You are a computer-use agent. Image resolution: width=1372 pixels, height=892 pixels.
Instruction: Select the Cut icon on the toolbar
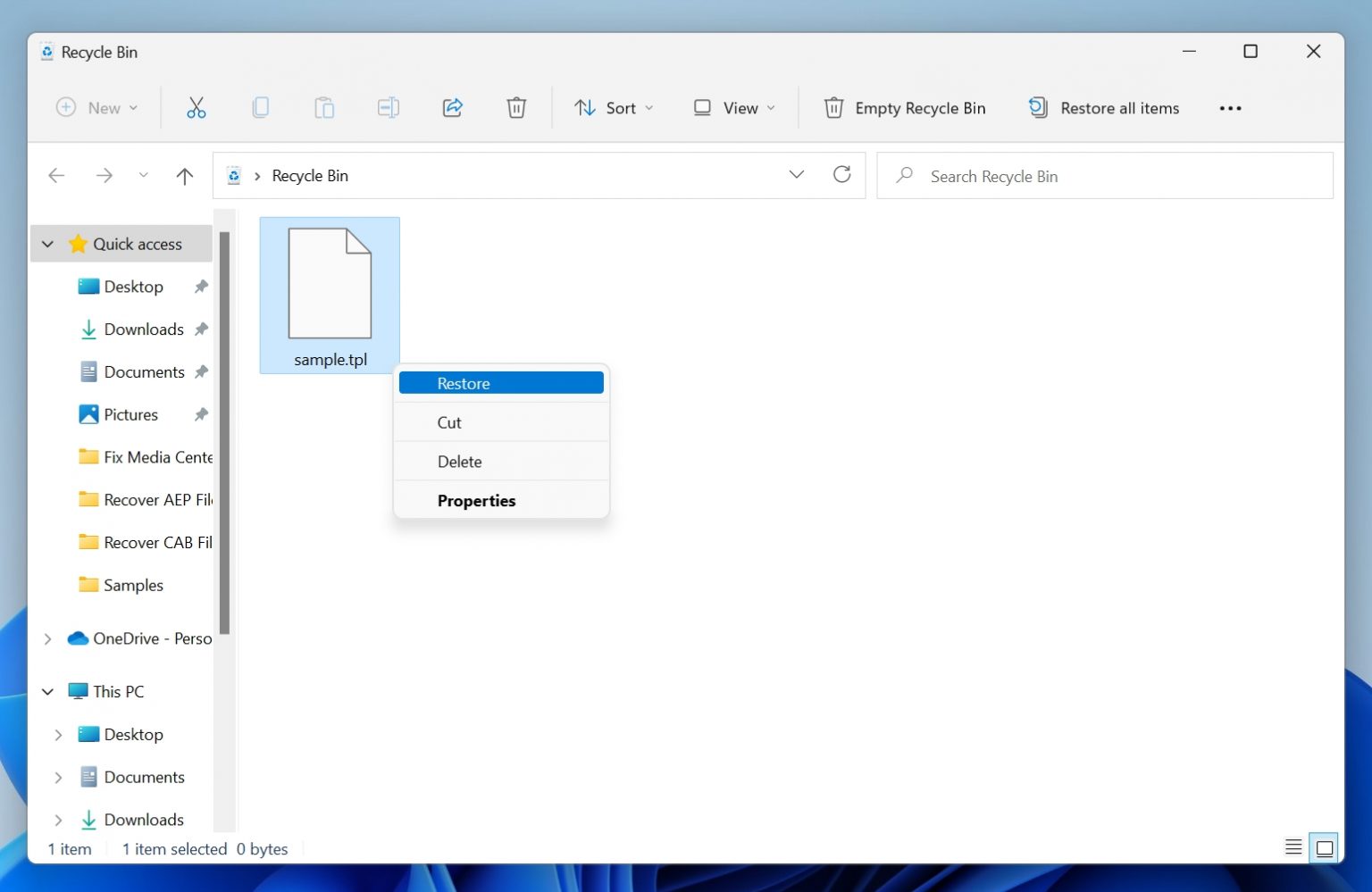[x=197, y=107]
